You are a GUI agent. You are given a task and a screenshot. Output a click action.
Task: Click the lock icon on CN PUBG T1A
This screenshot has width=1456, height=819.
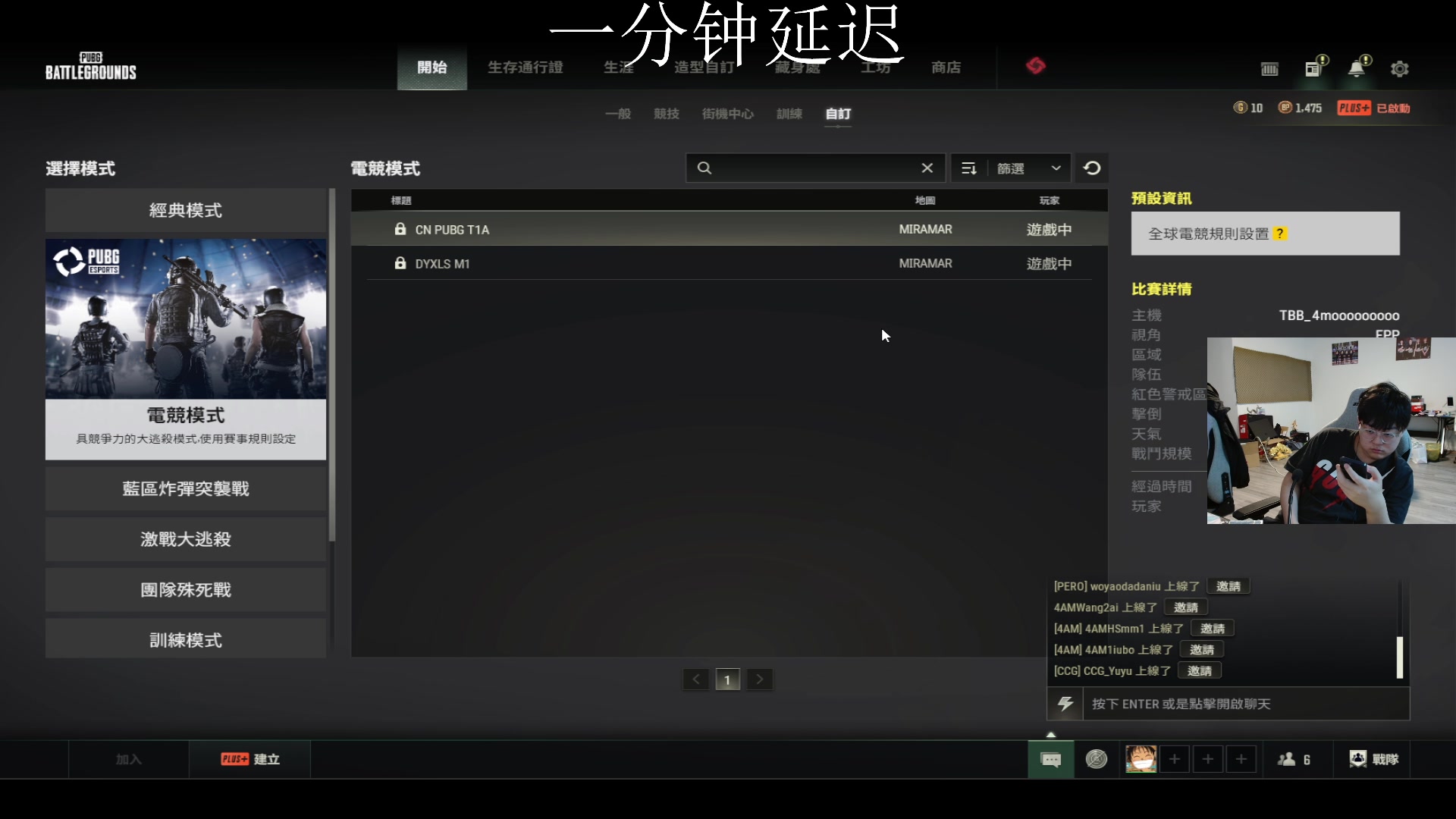pos(400,229)
